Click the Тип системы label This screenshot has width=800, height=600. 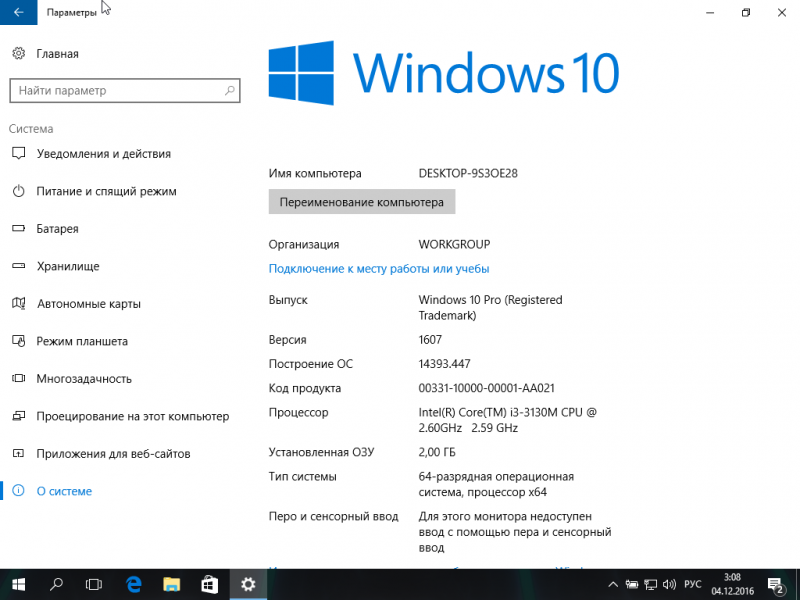(x=303, y=477)
